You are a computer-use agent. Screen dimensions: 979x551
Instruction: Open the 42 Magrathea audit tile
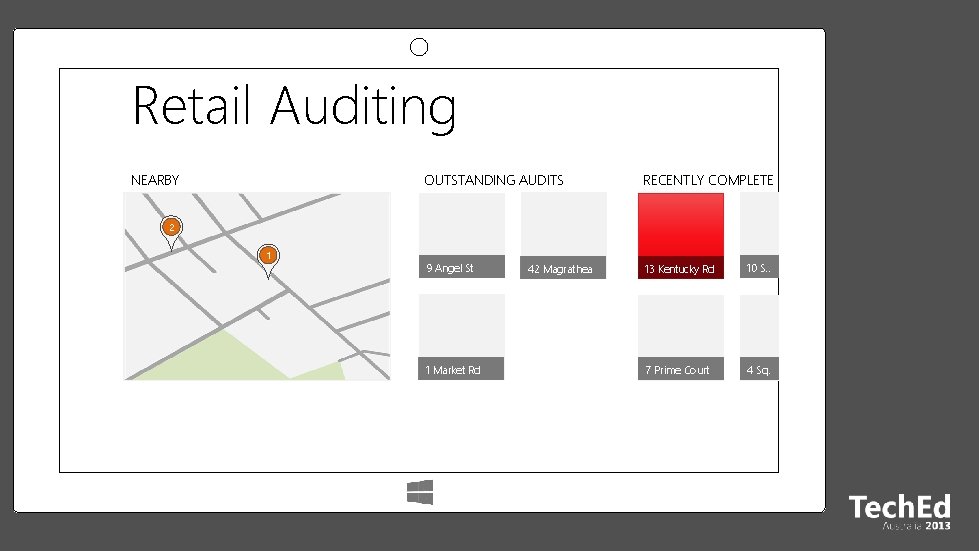(563, 236)
